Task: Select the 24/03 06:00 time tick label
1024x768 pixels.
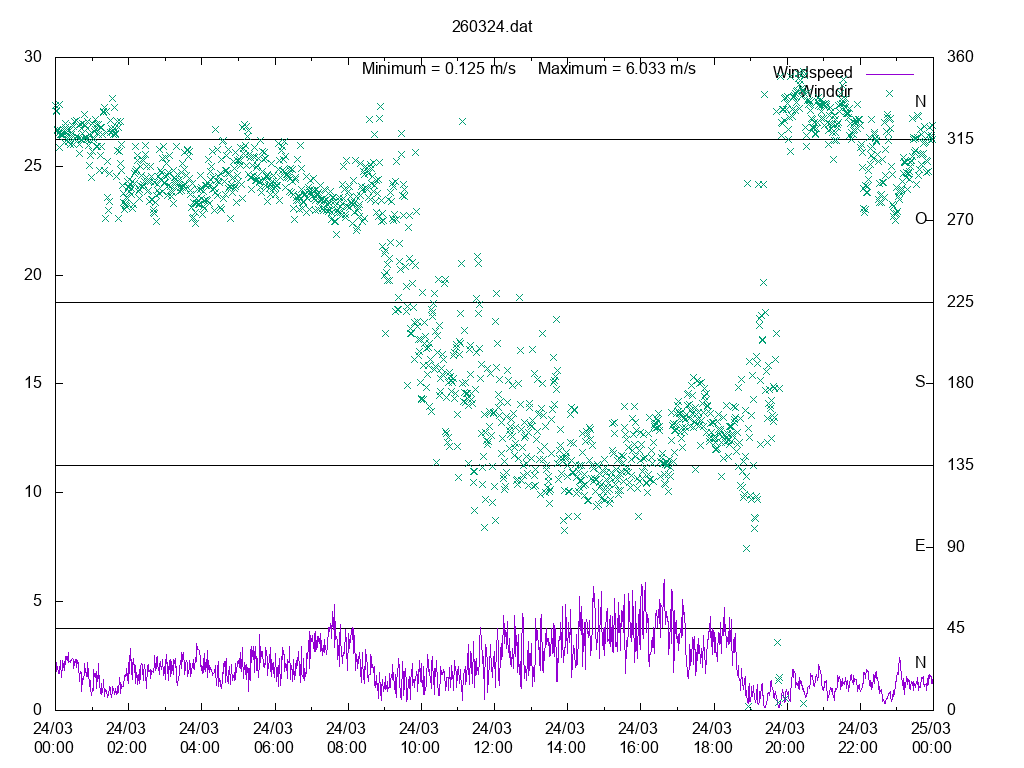Action: click(272, 738)
